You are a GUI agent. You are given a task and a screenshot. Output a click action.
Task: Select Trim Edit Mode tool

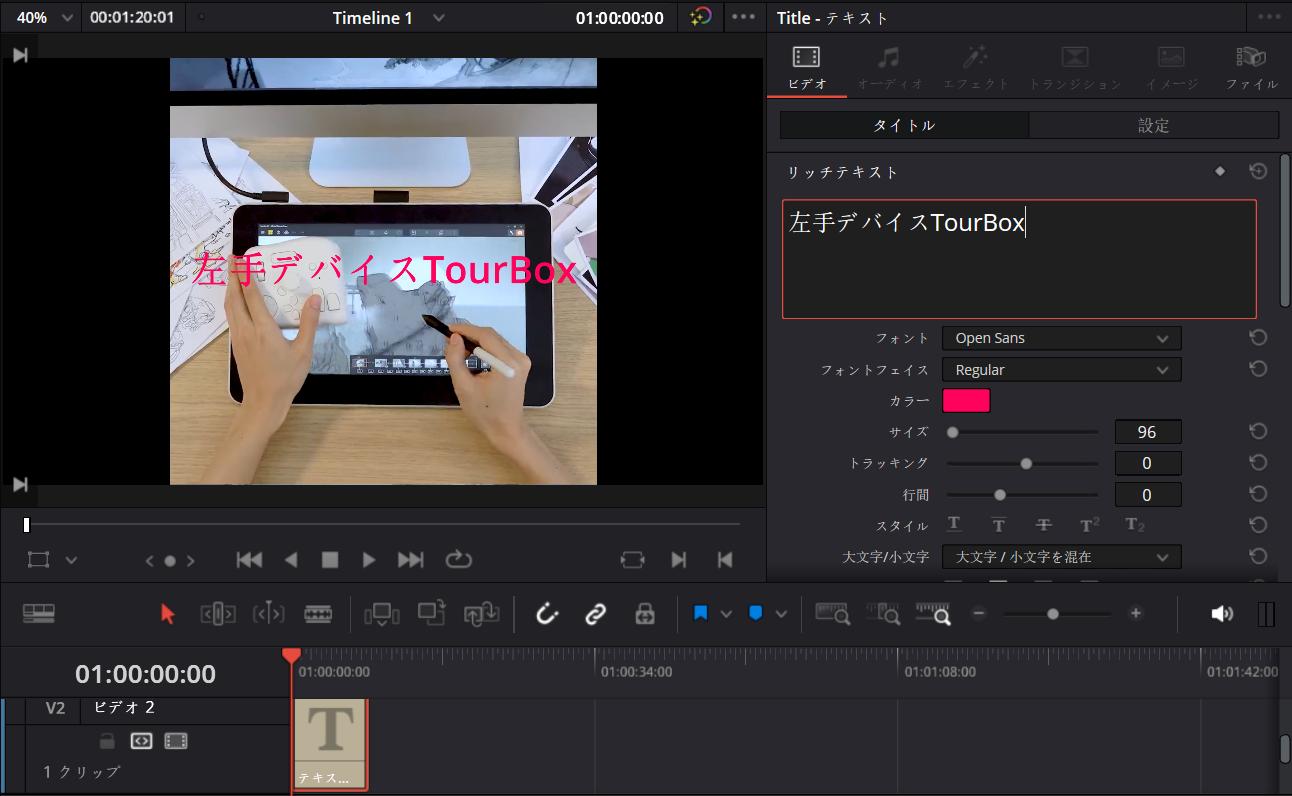pyautogui.click(x=218, y=614)
